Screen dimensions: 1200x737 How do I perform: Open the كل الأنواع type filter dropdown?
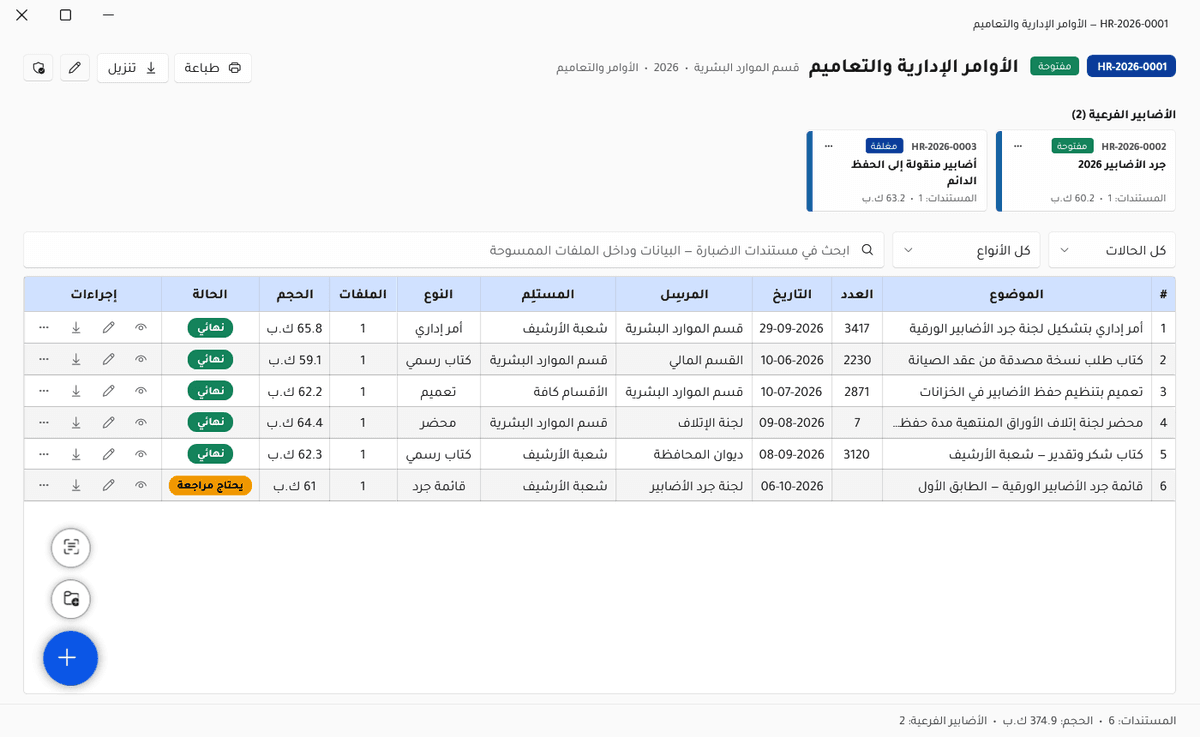(966, 250)
